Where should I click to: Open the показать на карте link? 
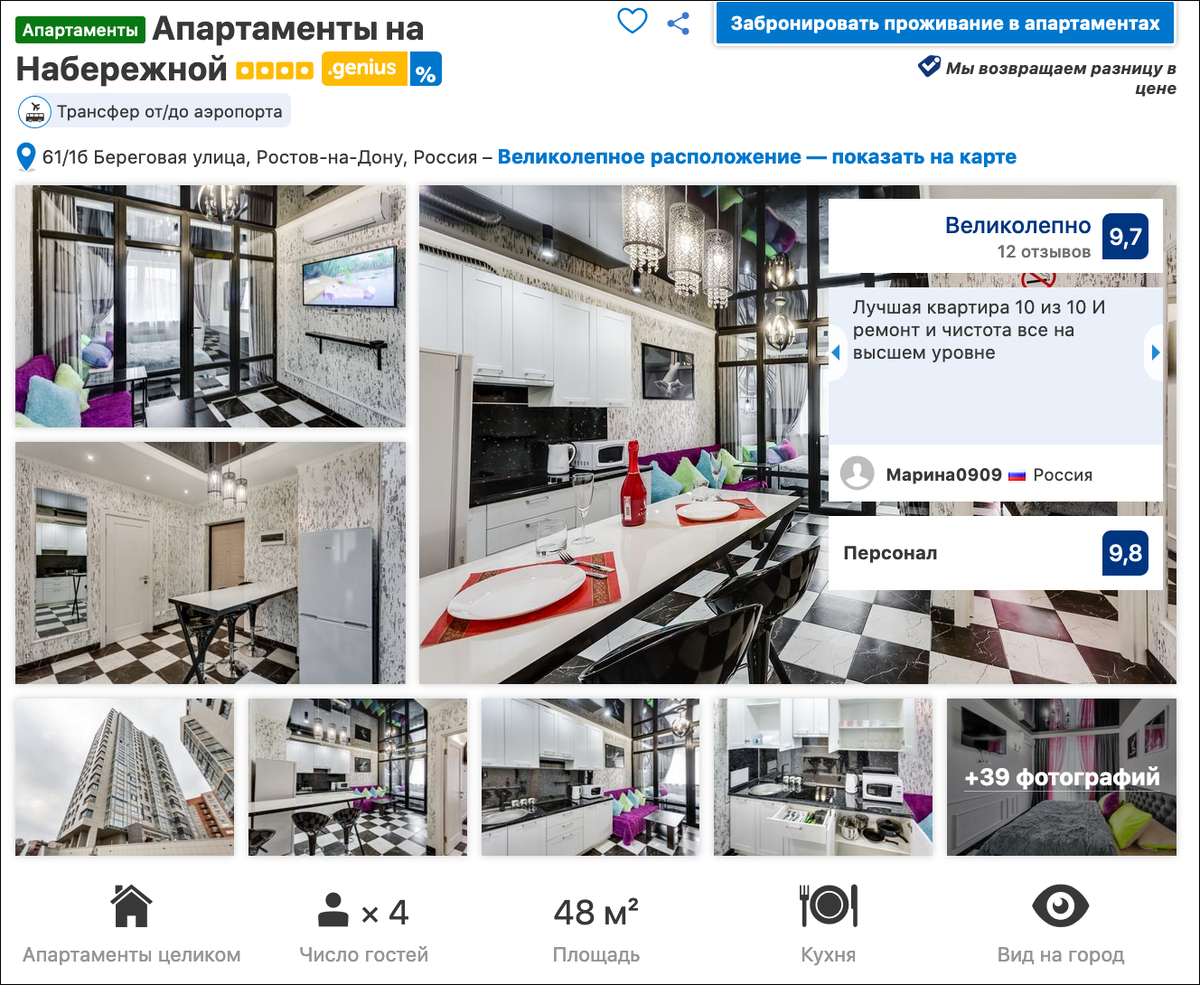[x=924, y=157]
